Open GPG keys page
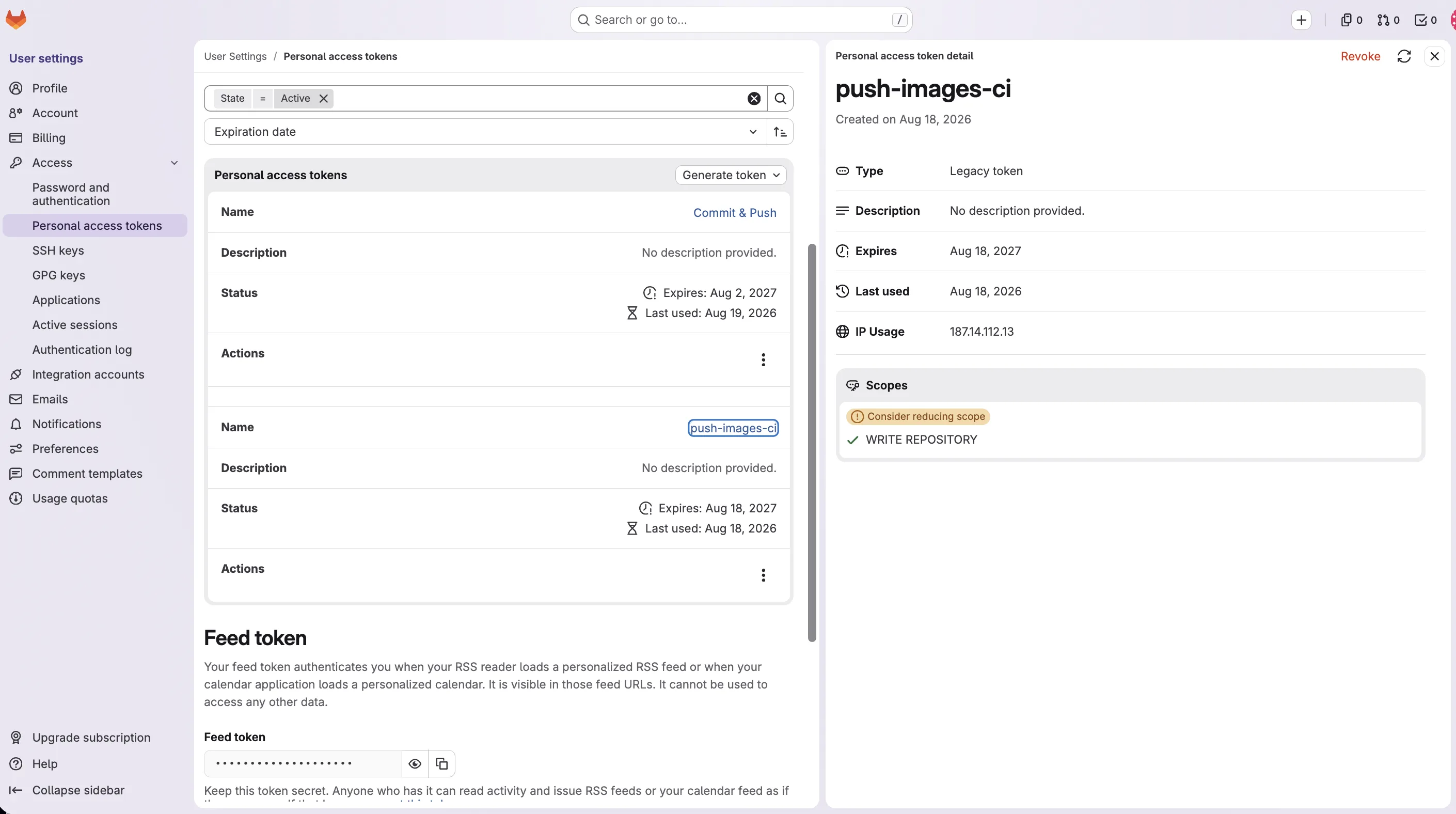 tap(95, 275)
